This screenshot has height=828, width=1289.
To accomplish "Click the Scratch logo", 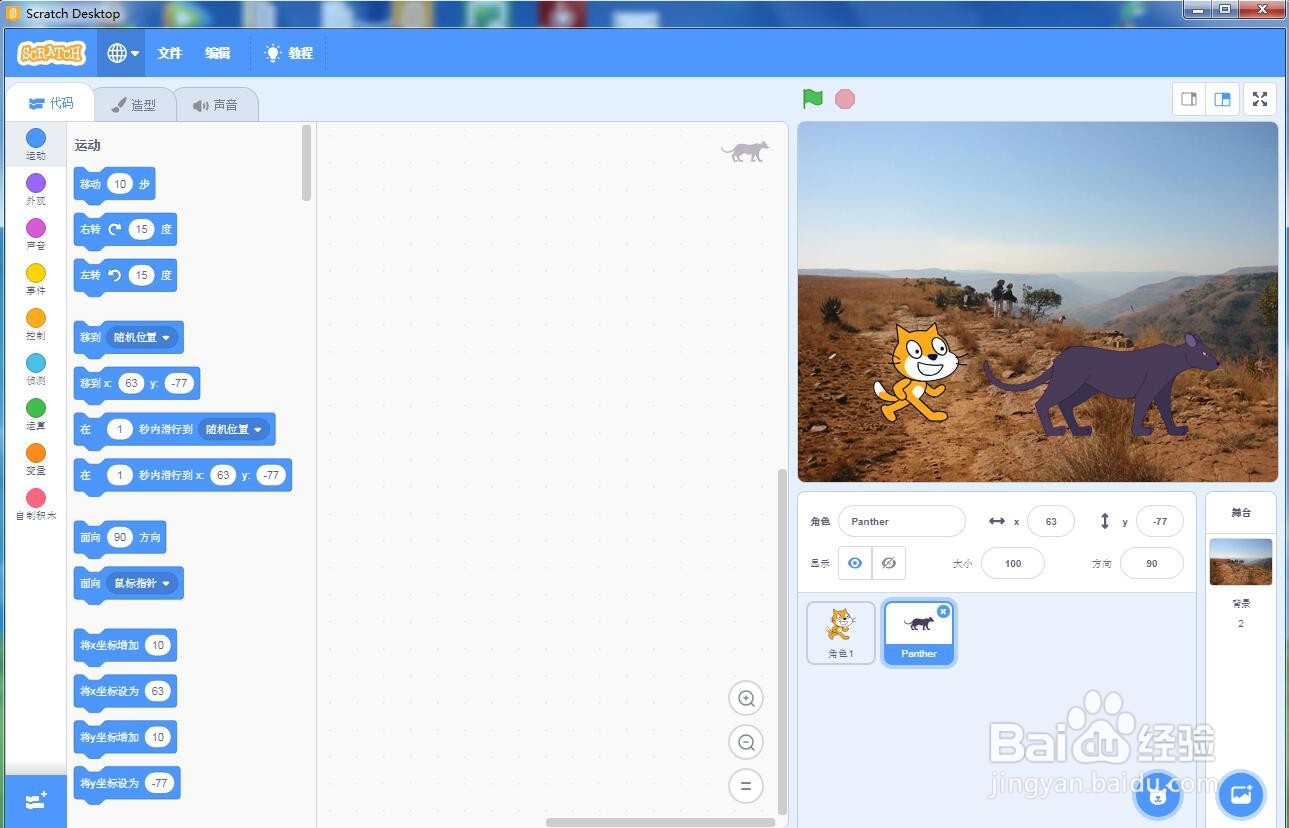I will (51, 53).
